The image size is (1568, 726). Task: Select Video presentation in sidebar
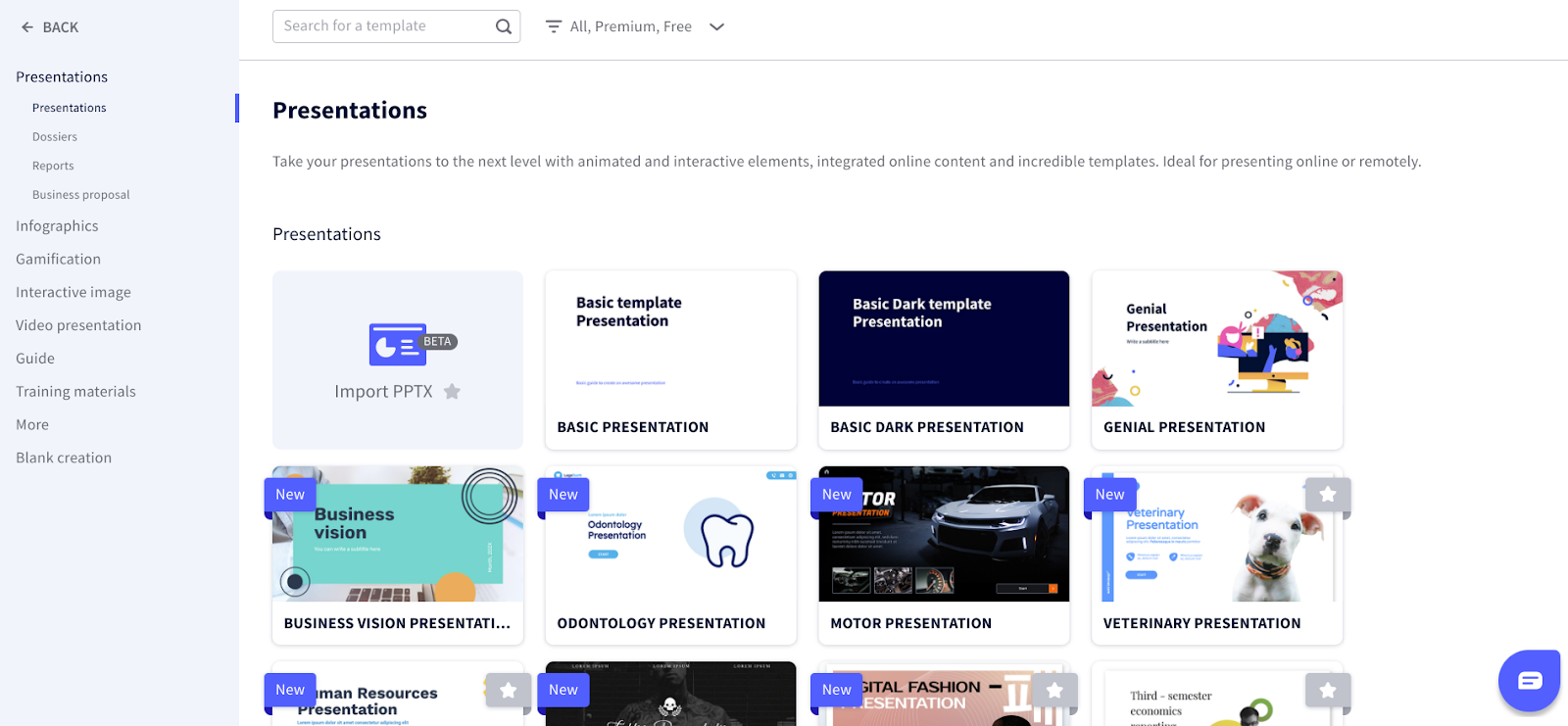point(78,325)
